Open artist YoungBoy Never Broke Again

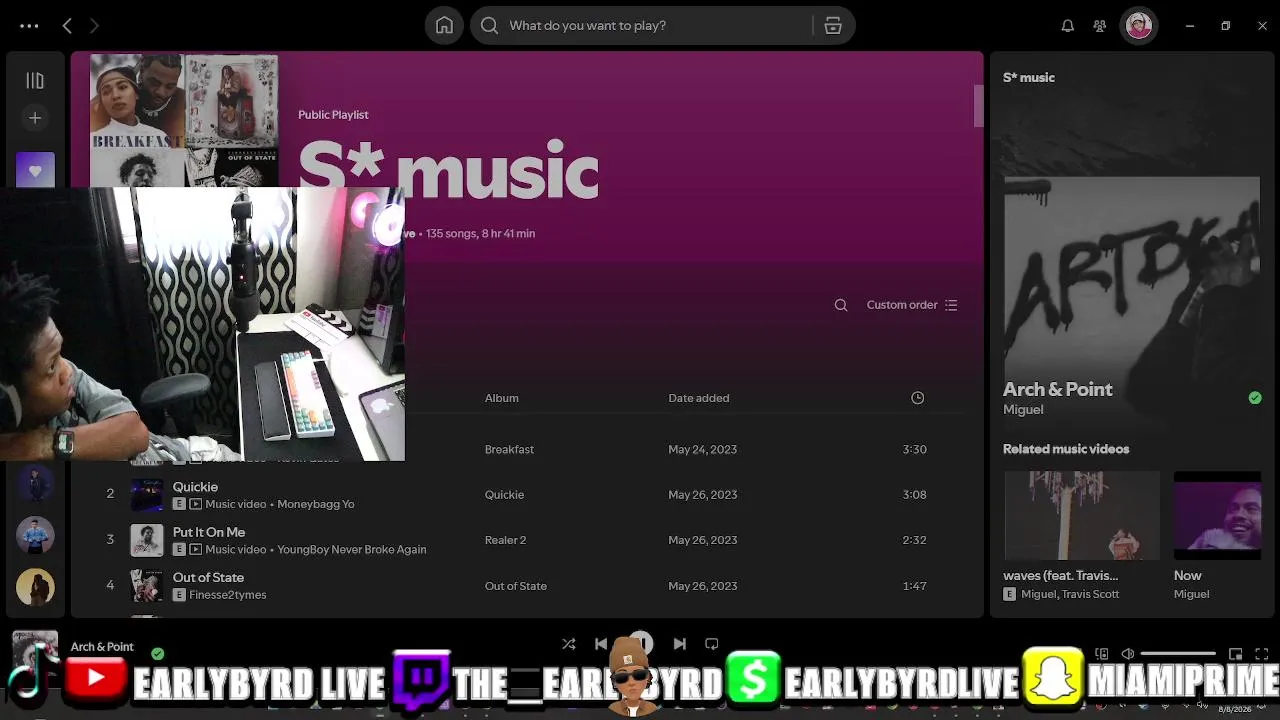[352, 550]
